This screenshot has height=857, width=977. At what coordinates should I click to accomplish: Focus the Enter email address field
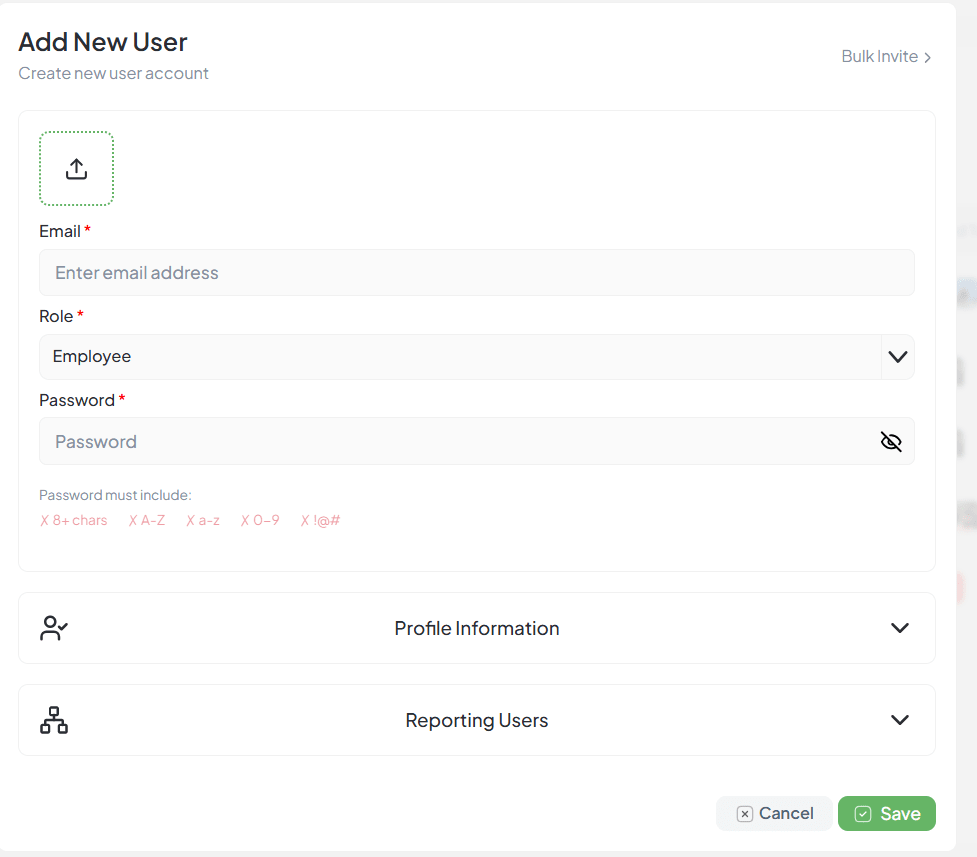(476, 273)
